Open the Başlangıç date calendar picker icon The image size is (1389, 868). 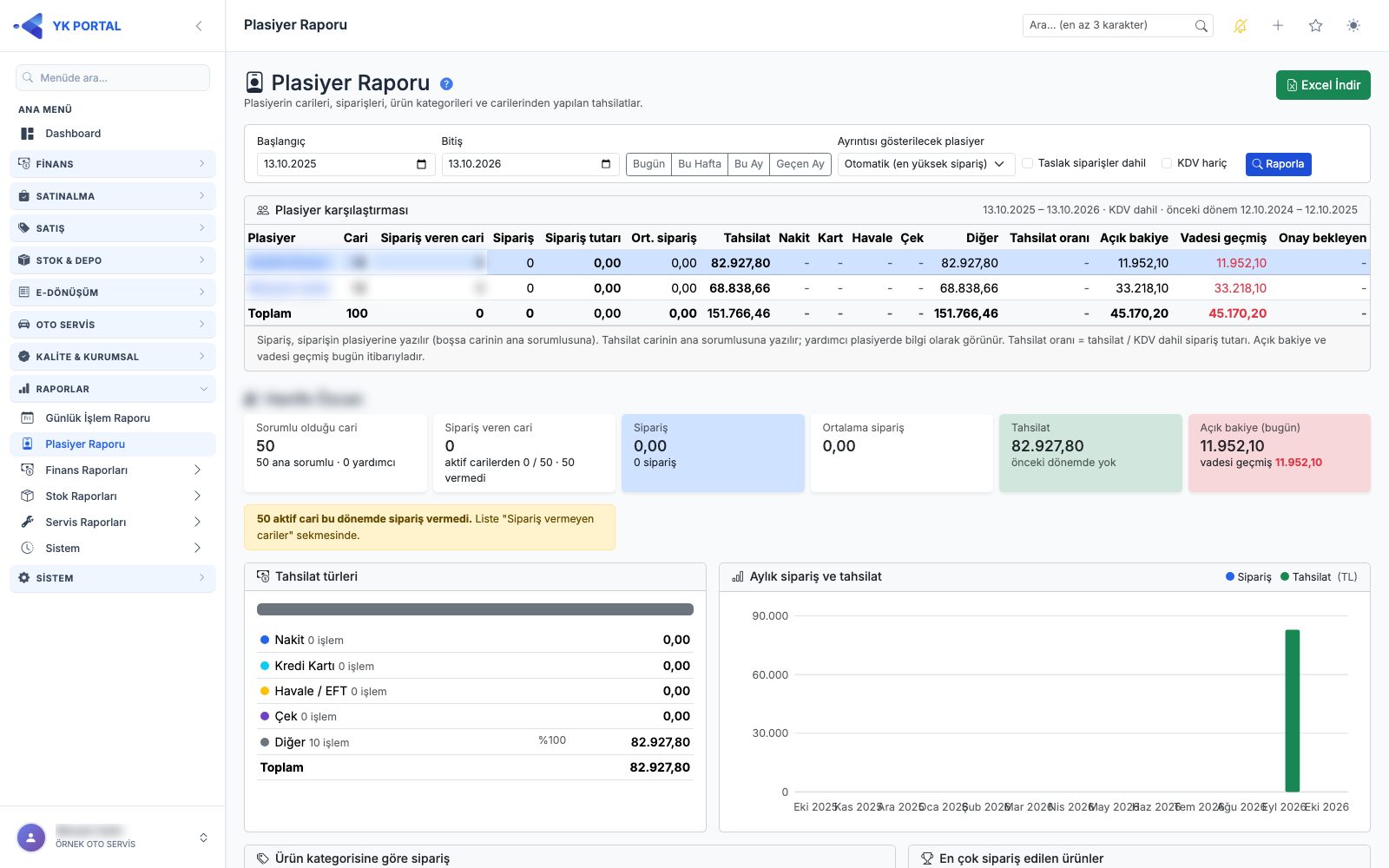click(421, 164)
